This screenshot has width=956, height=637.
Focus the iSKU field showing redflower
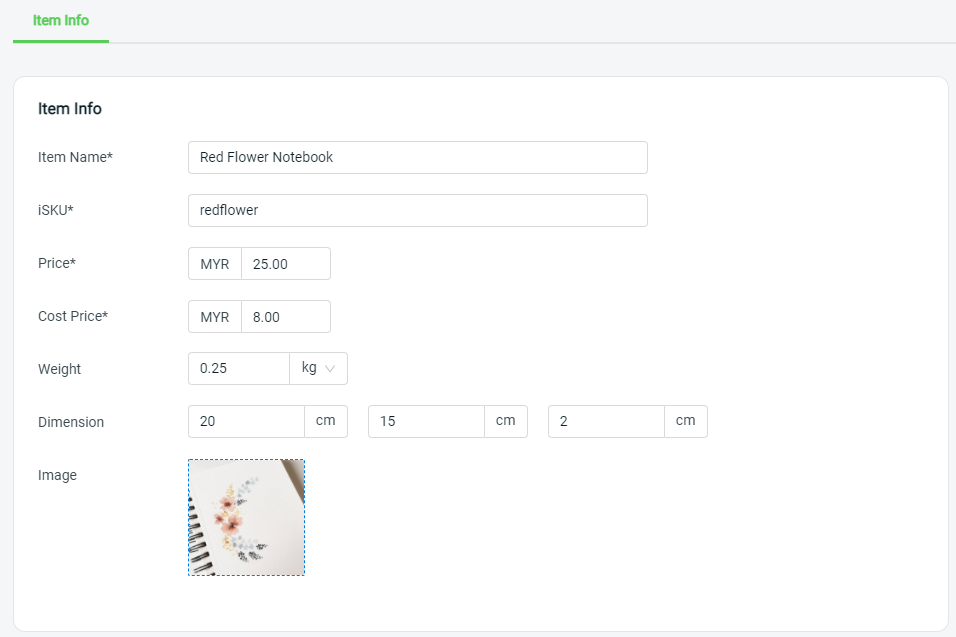click(x=418, y=210)
